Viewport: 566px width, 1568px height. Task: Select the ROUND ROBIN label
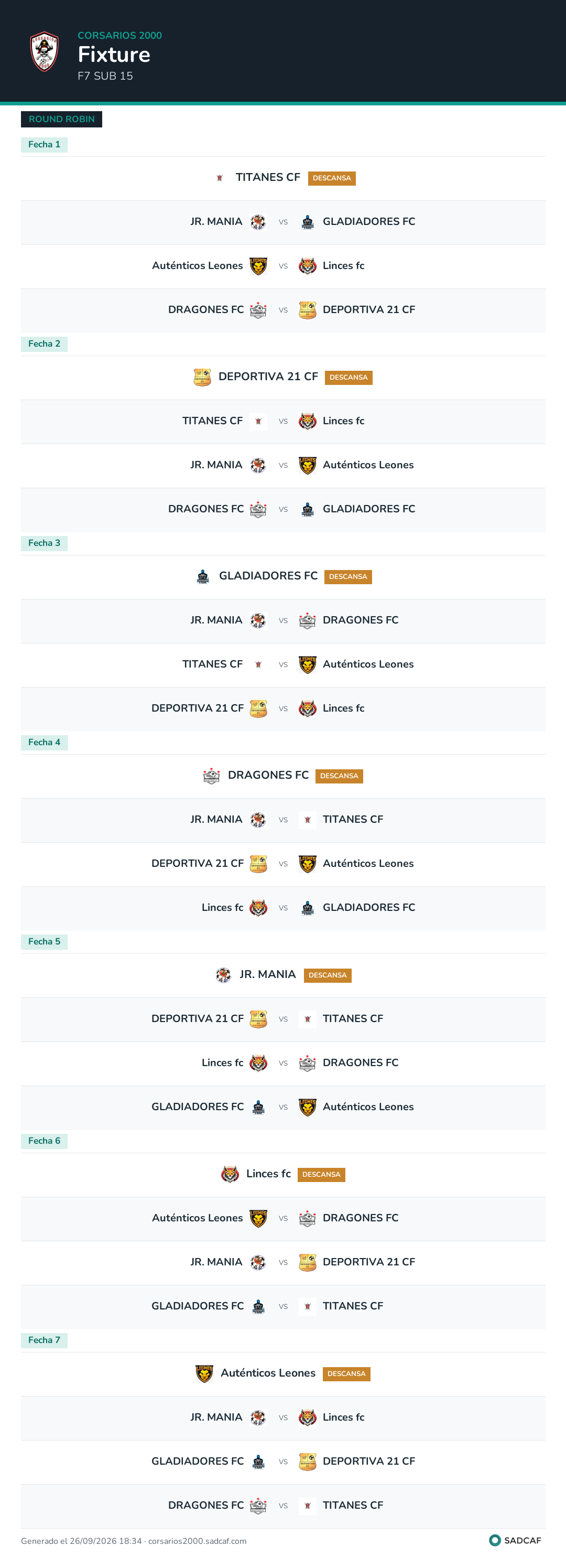[x=61, y=120]
